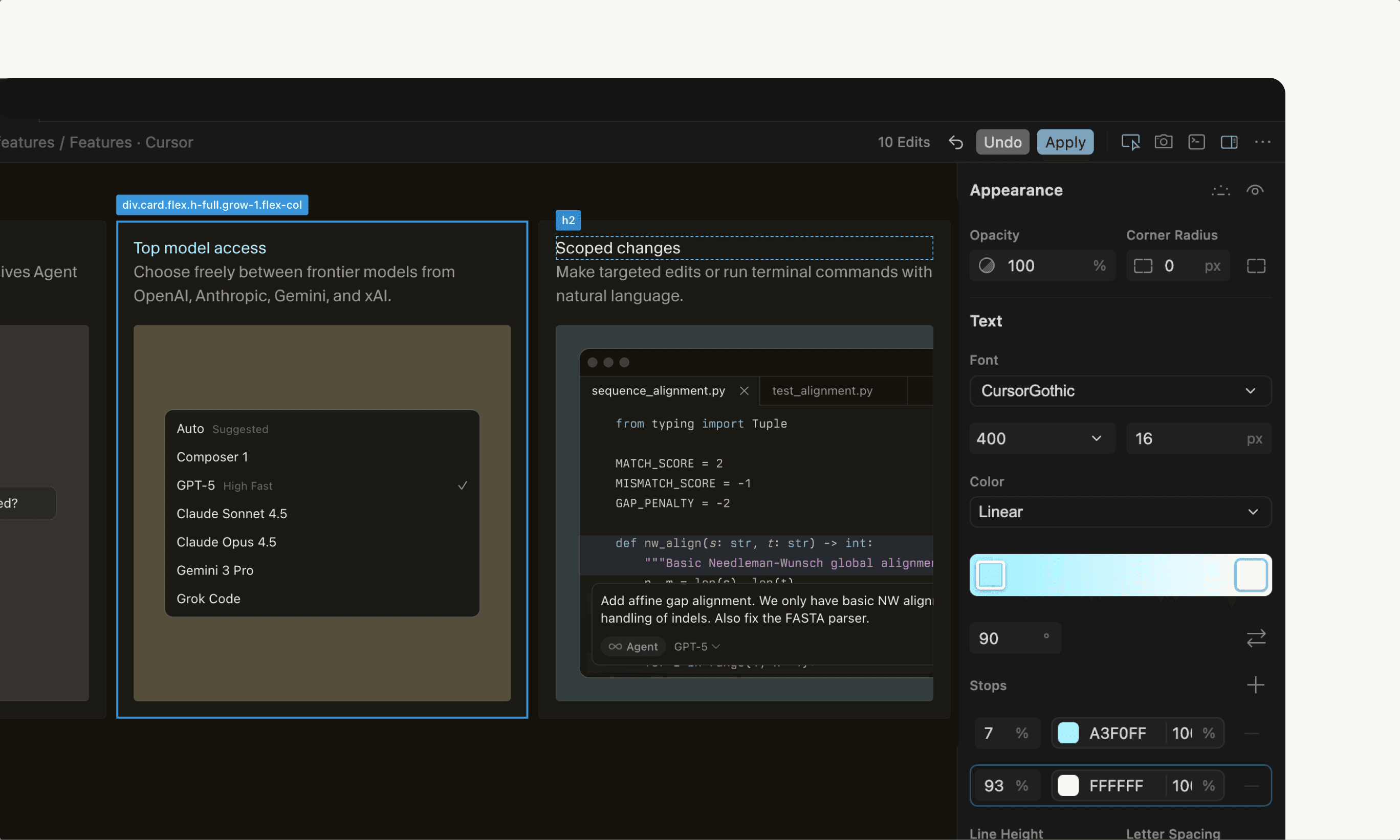Click the A3F0FF gradient stop swatch

[1068, 733]
